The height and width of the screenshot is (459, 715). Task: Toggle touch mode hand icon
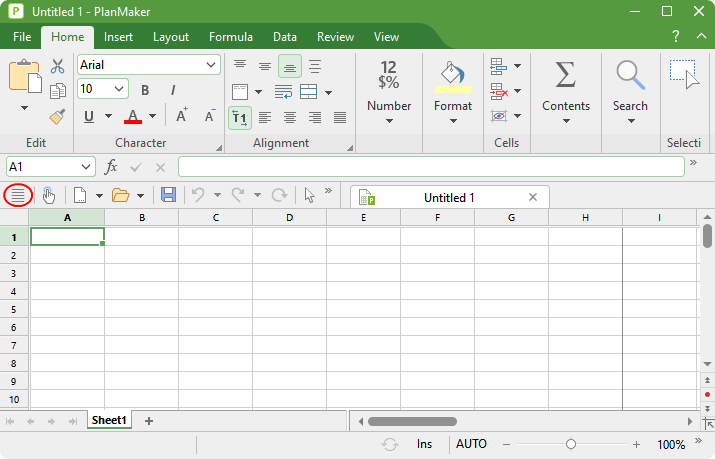[x=48, y=195]
